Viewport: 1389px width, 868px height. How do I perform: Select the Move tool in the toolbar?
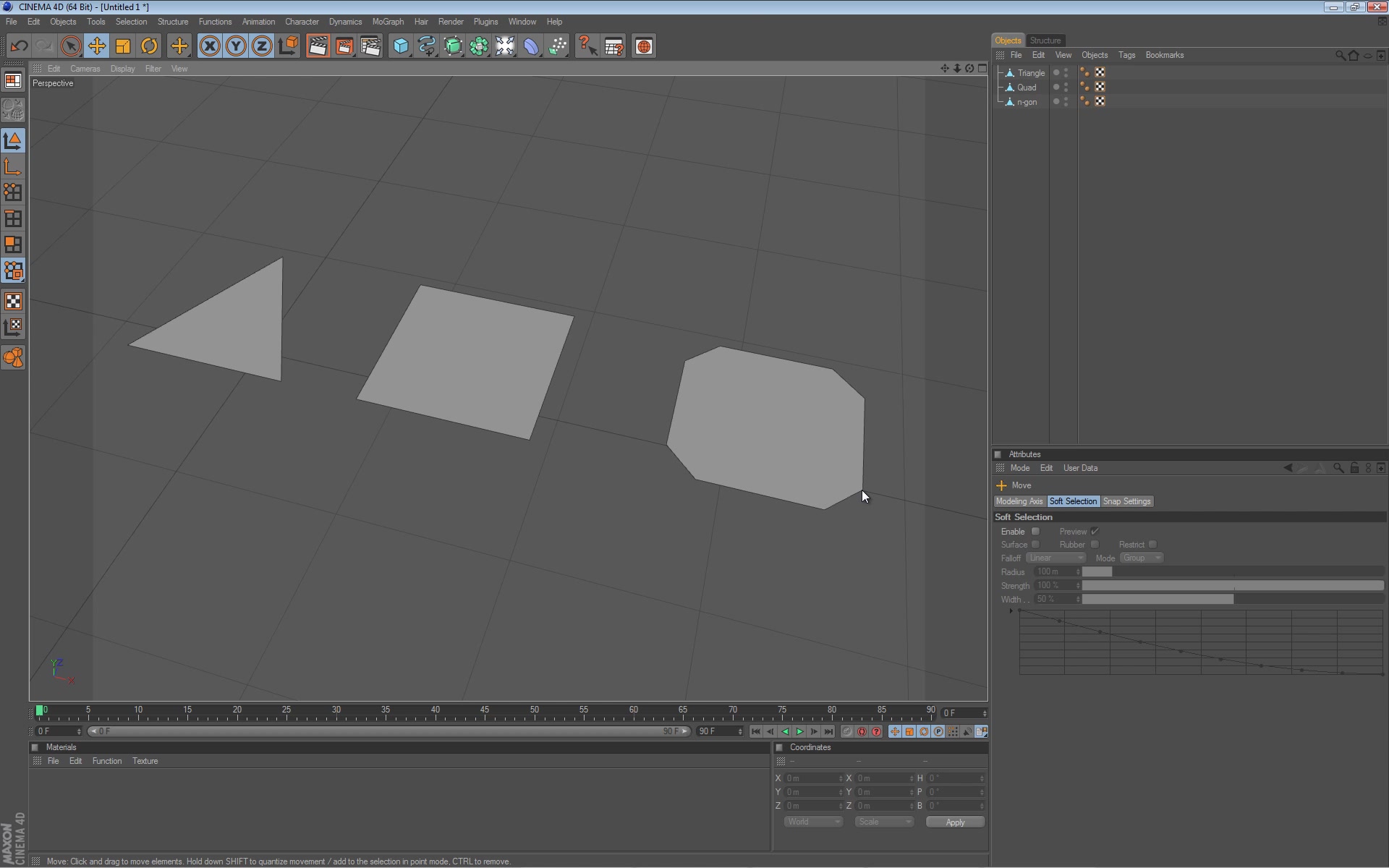point(97,46)
